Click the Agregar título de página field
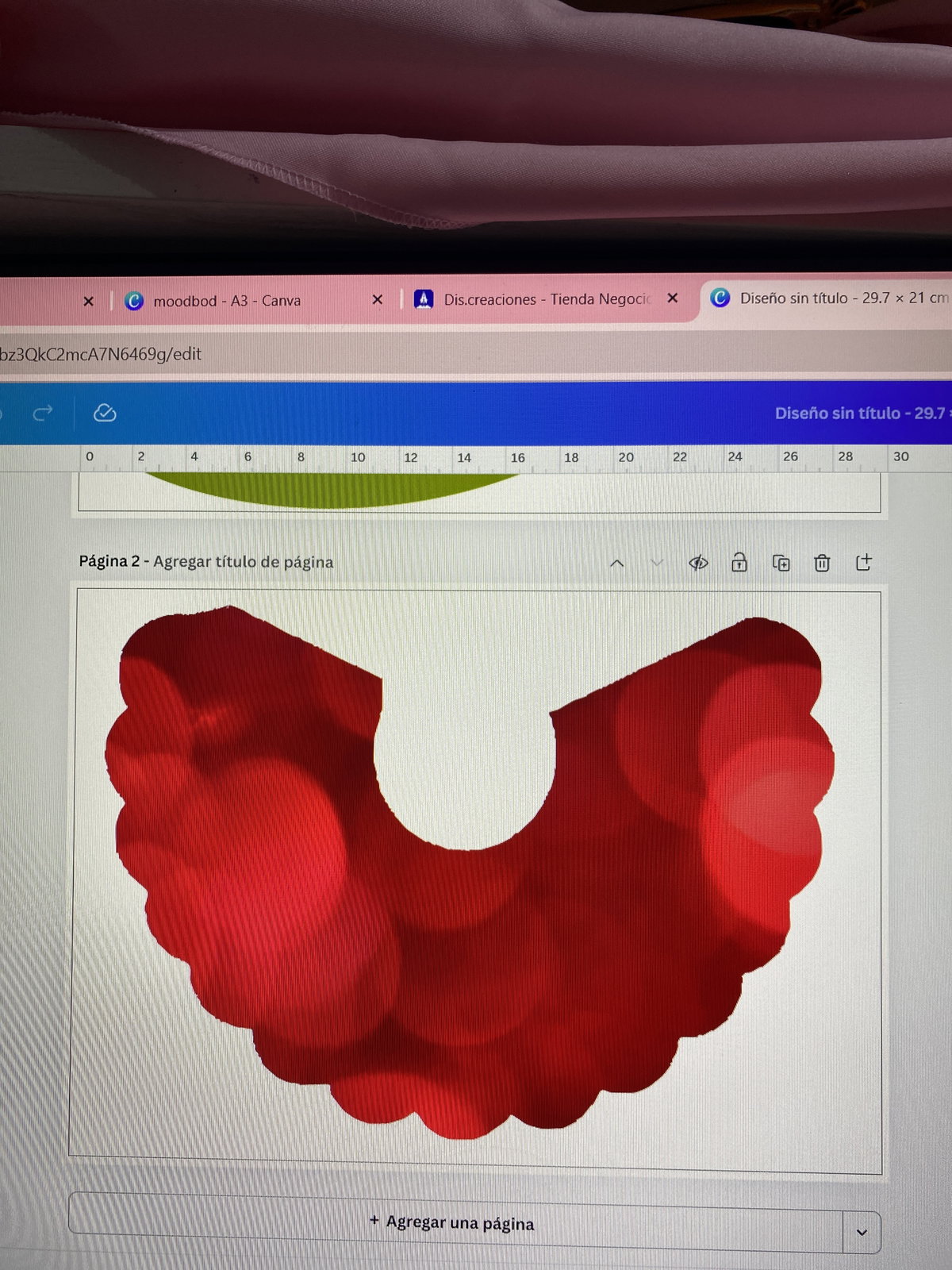Image resolution: width=952 pixels, height=1270 pixels. [243, 562]
